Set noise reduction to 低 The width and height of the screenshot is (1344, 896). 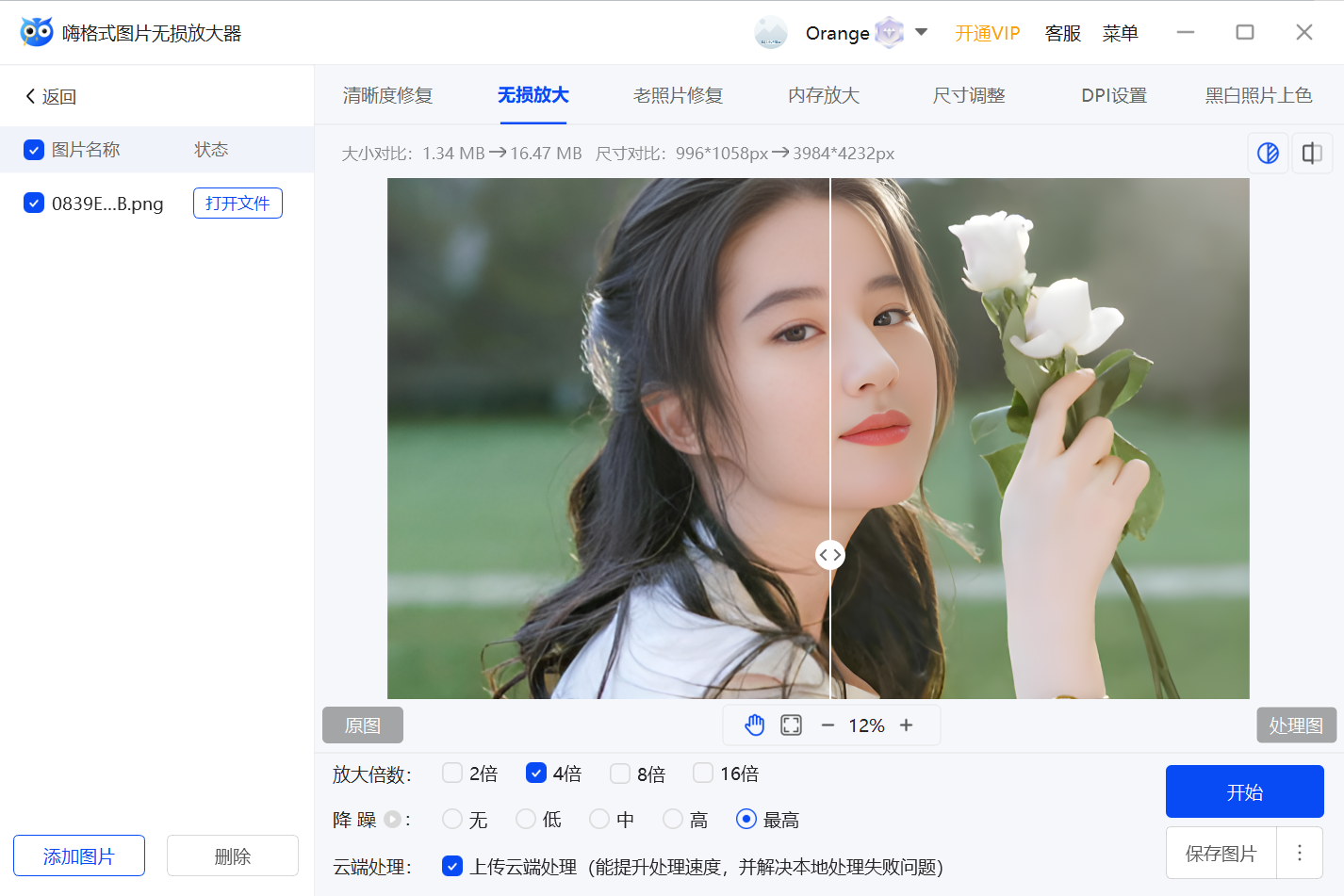[x=526, y=820]
